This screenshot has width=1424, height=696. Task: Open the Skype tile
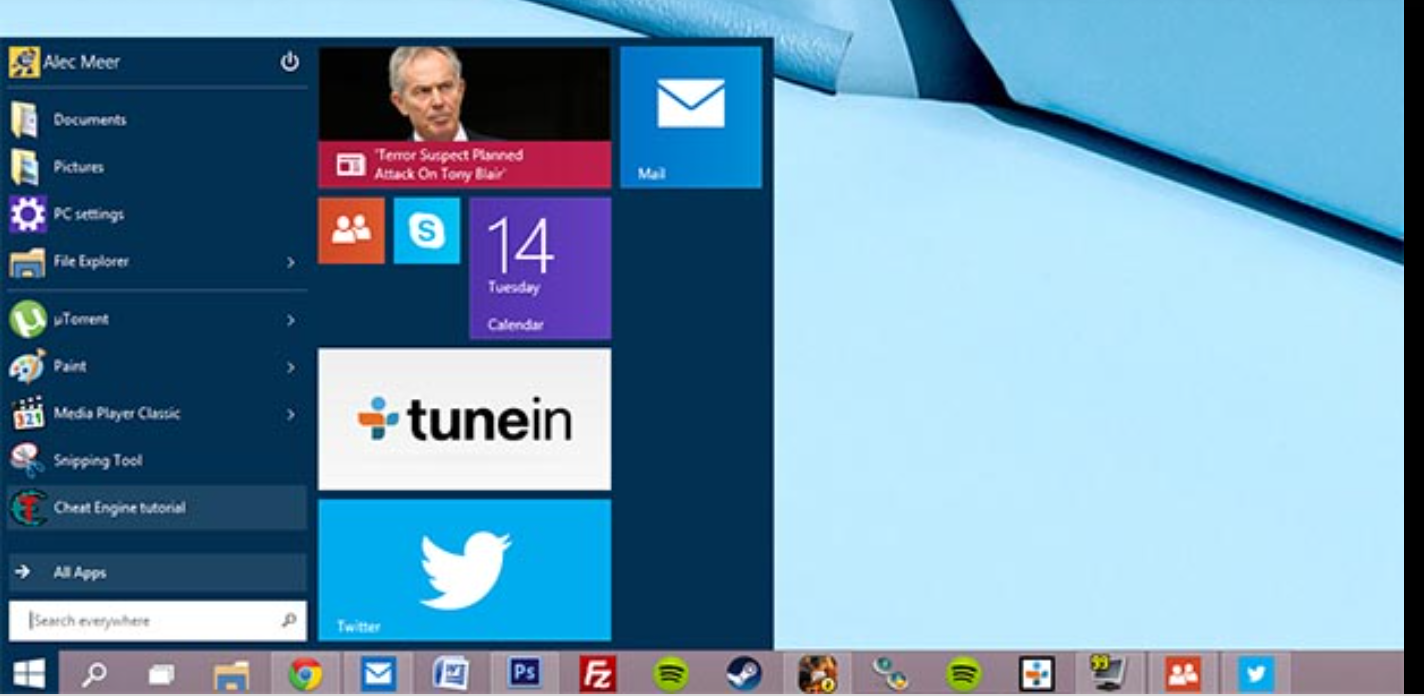click(427, 230)
